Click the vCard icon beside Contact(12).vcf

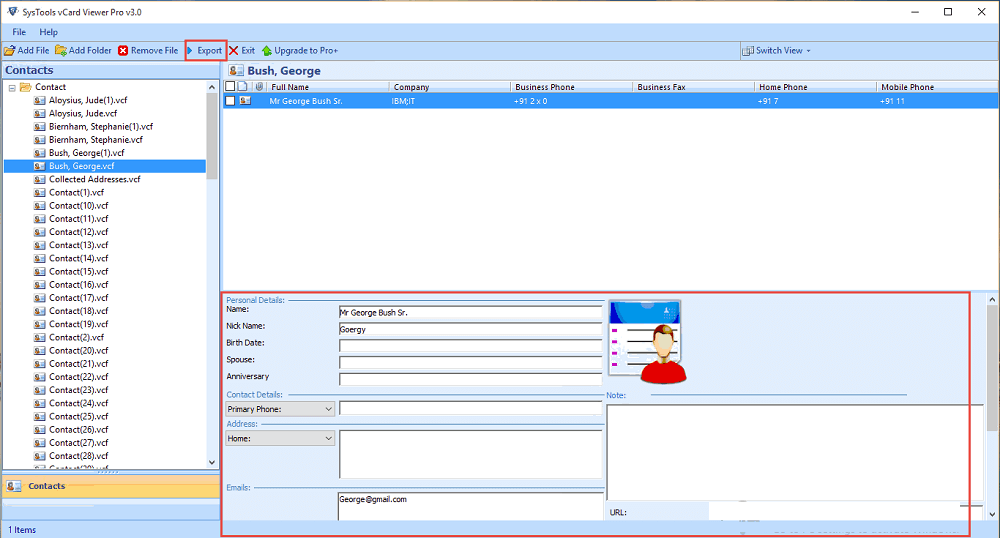tap(40, 232)
